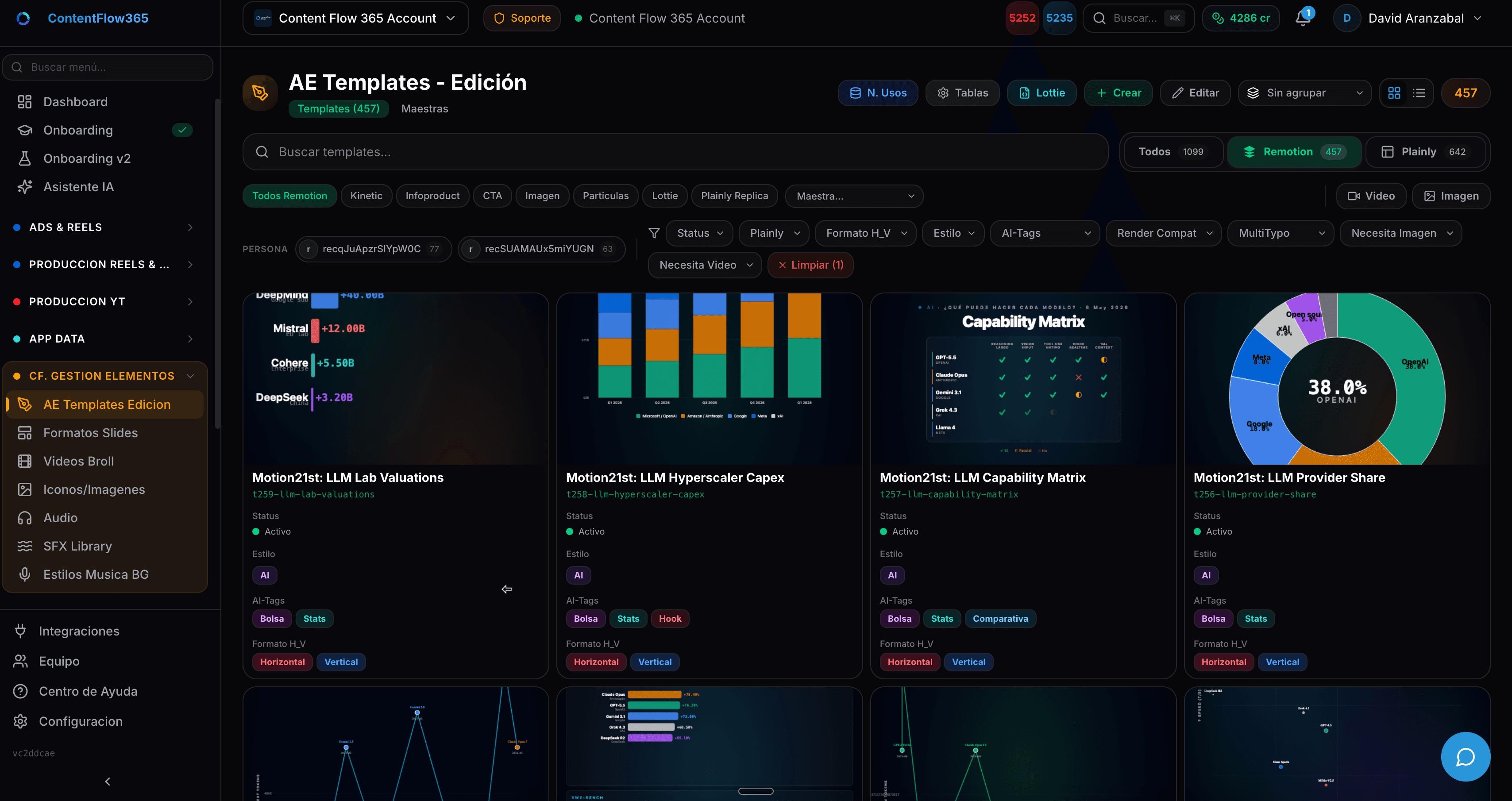This screenshot has width=1512, height=801.
Task: Switch to list view icon
Action: click(1419, 93)
